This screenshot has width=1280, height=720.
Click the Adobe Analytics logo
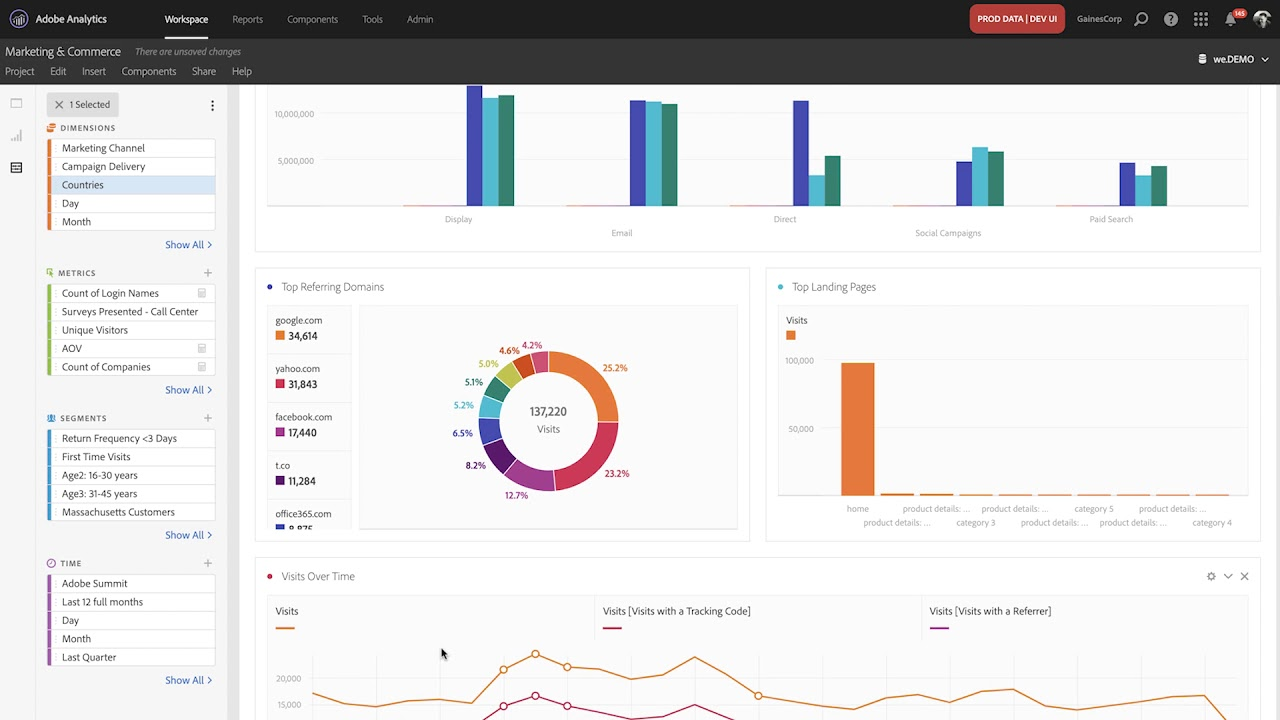[x=19, y=19]
